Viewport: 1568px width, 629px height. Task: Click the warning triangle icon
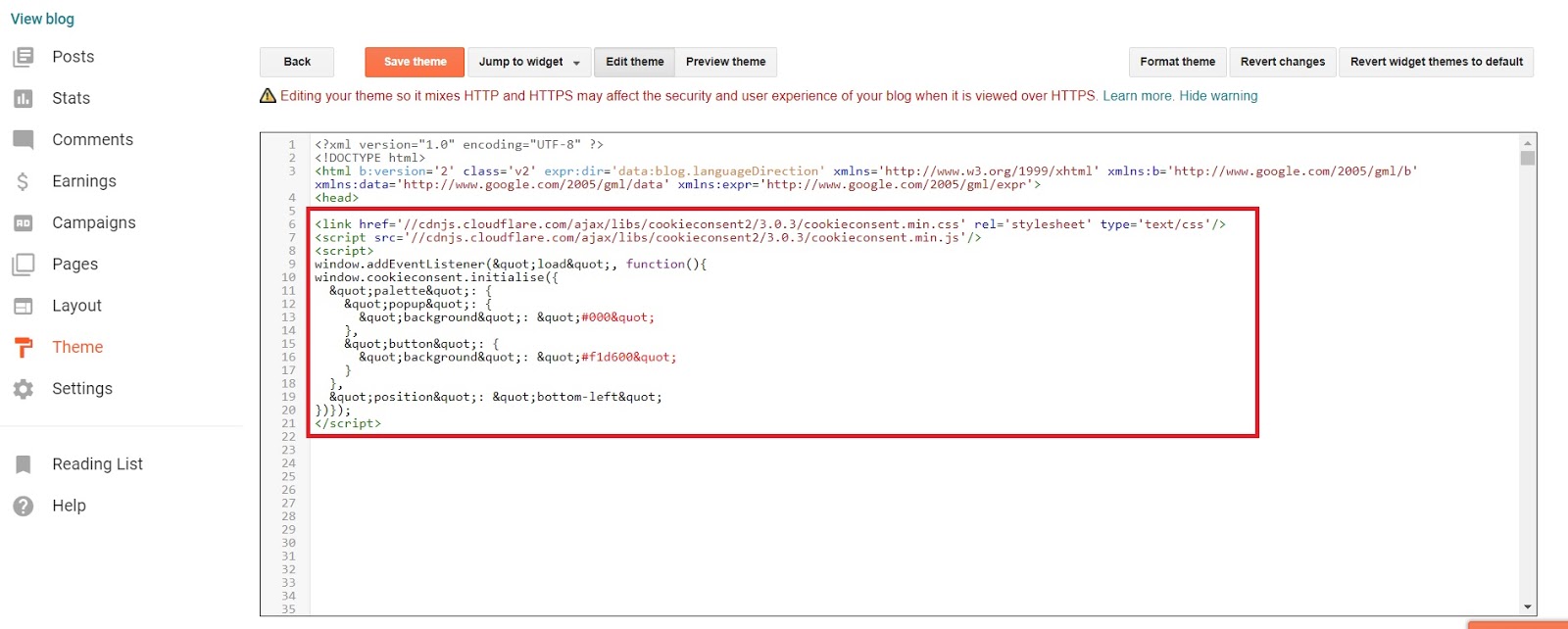(268, 95)
